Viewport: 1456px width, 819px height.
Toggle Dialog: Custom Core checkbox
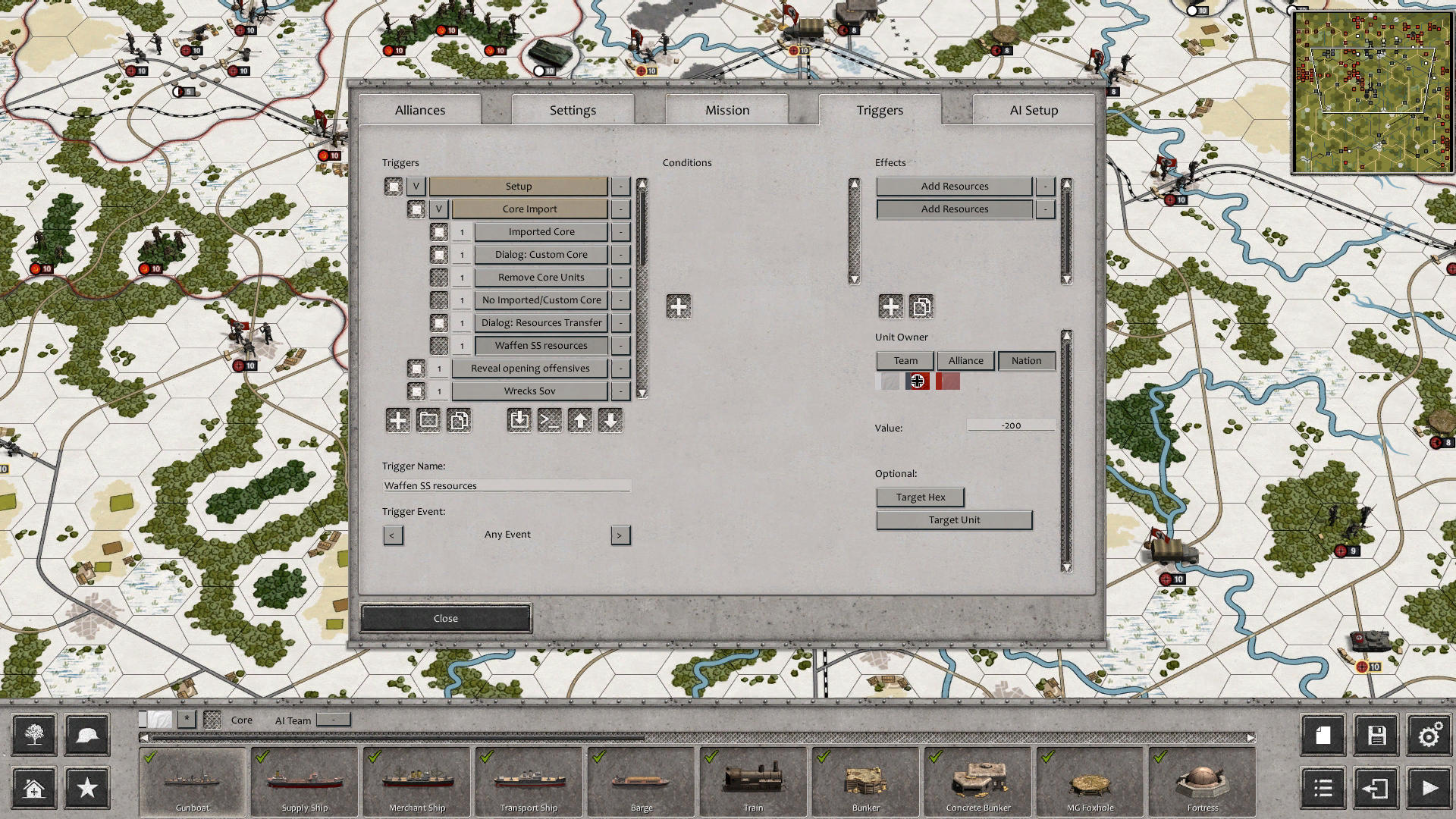439,254
